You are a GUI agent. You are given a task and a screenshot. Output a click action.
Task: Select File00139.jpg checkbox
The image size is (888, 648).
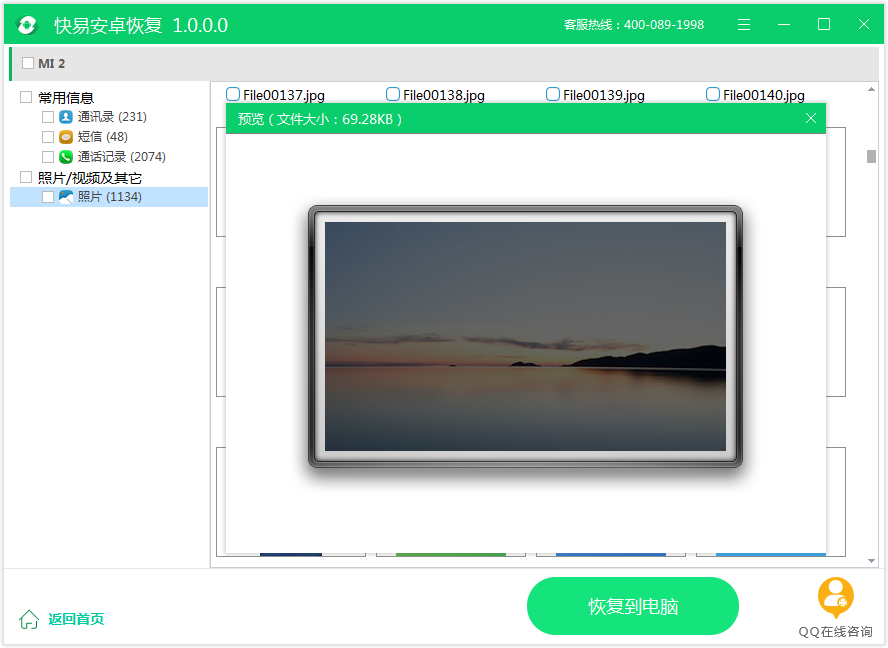[x=553, y=94]
